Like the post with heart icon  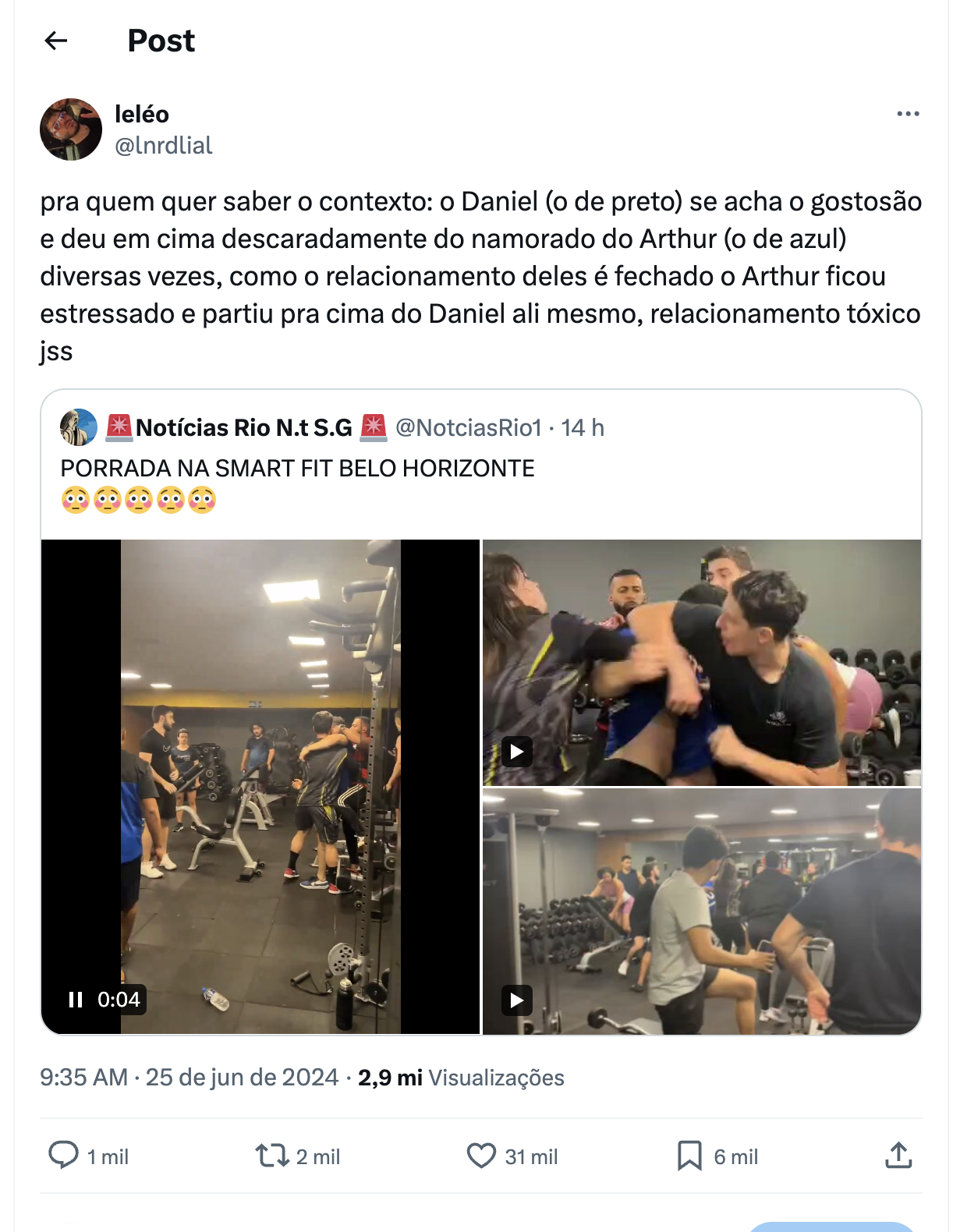pyautogui.click(x=481, y=1156)
